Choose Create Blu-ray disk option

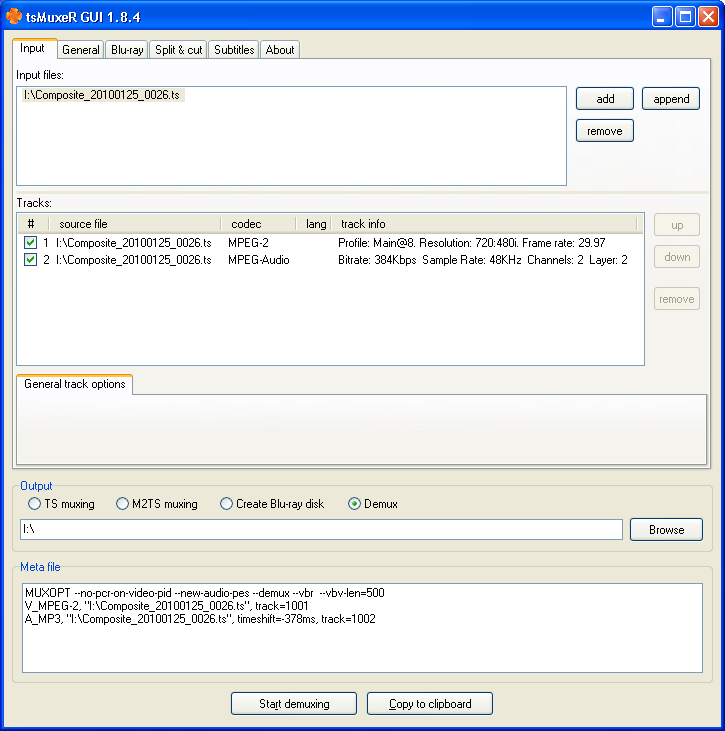coord(272,504)
